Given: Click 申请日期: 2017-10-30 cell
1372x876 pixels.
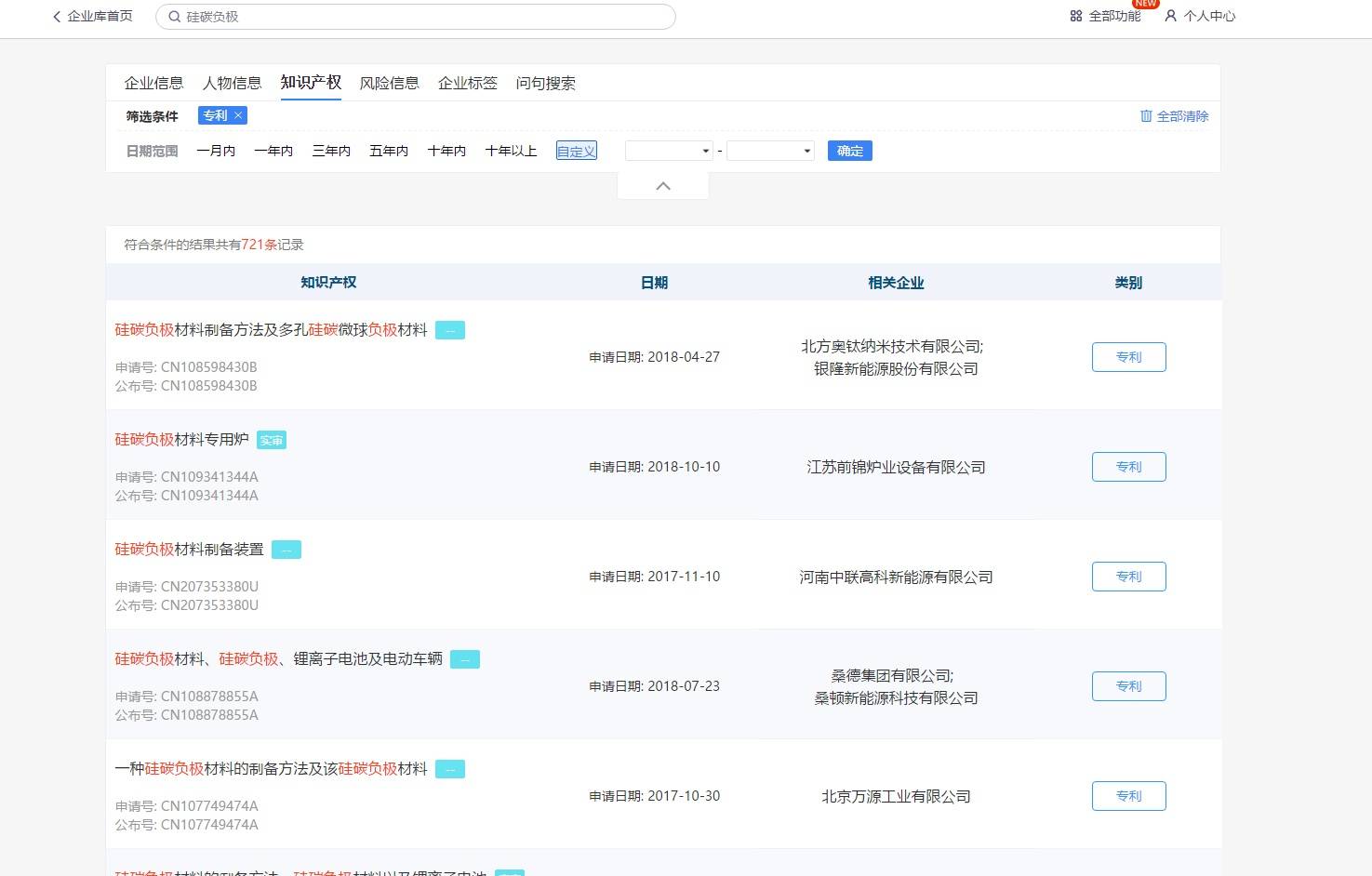Looking at the screenshot, I should click(654, 796).
